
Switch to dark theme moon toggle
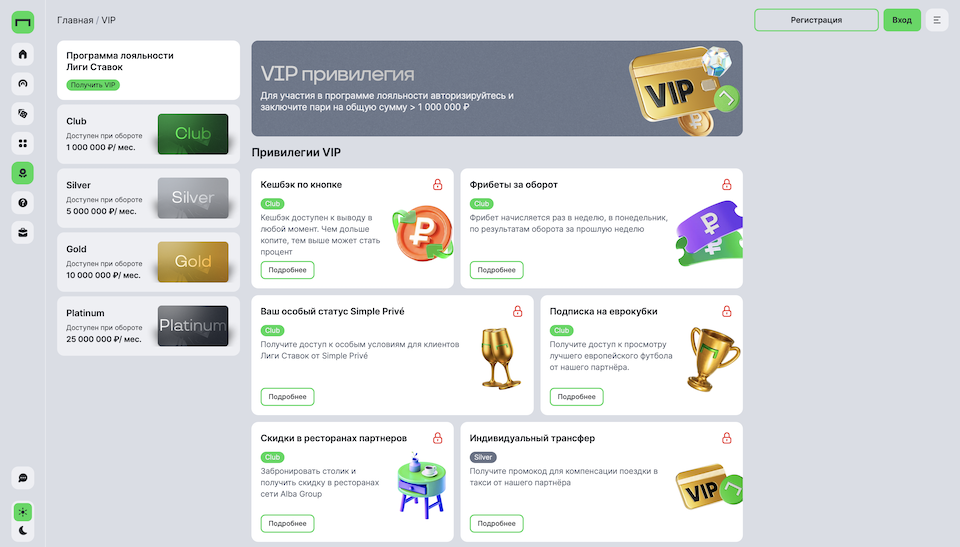click(23, 530)
